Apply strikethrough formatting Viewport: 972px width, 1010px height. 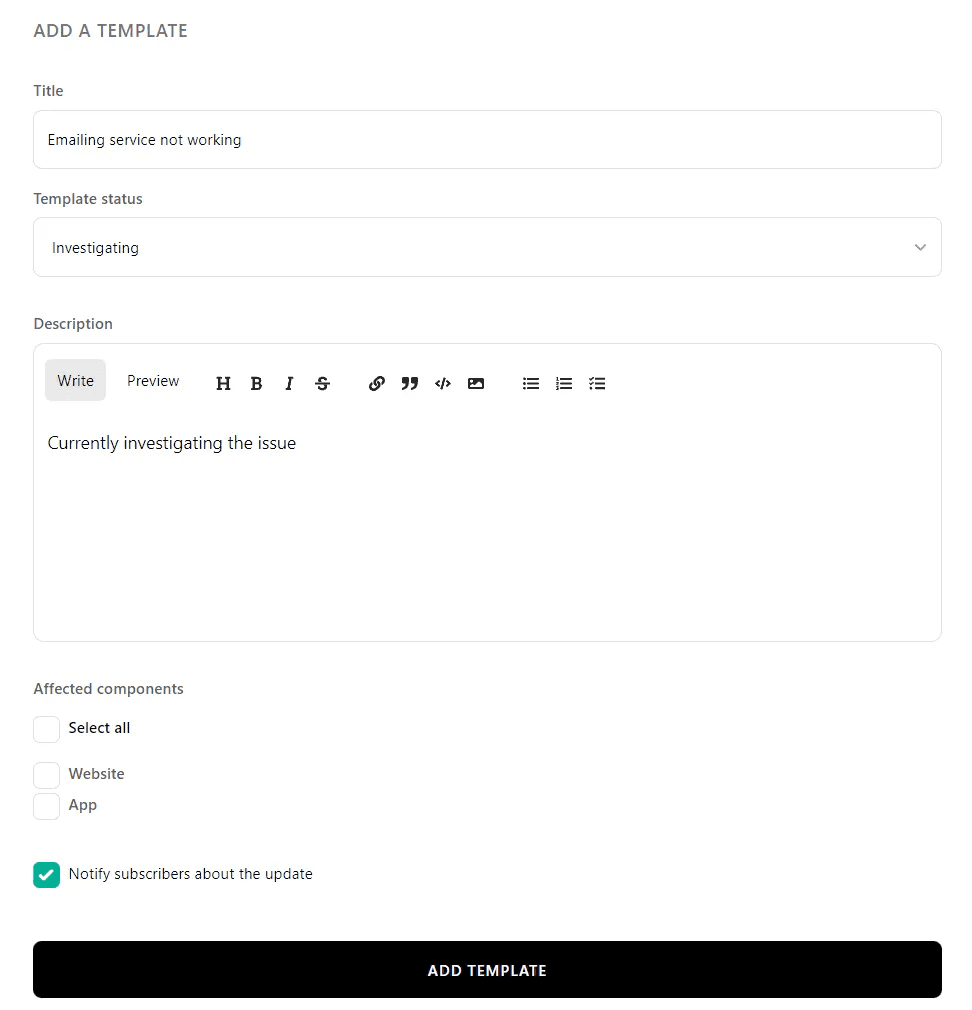tap(323, 384)
